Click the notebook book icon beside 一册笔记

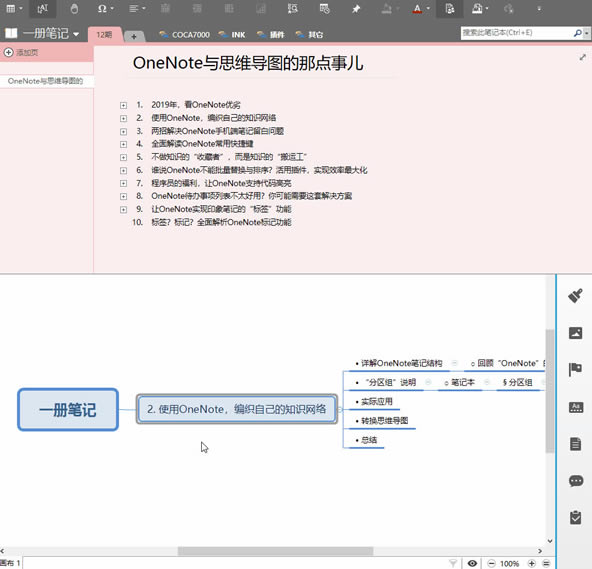click(x=11, y=33)
